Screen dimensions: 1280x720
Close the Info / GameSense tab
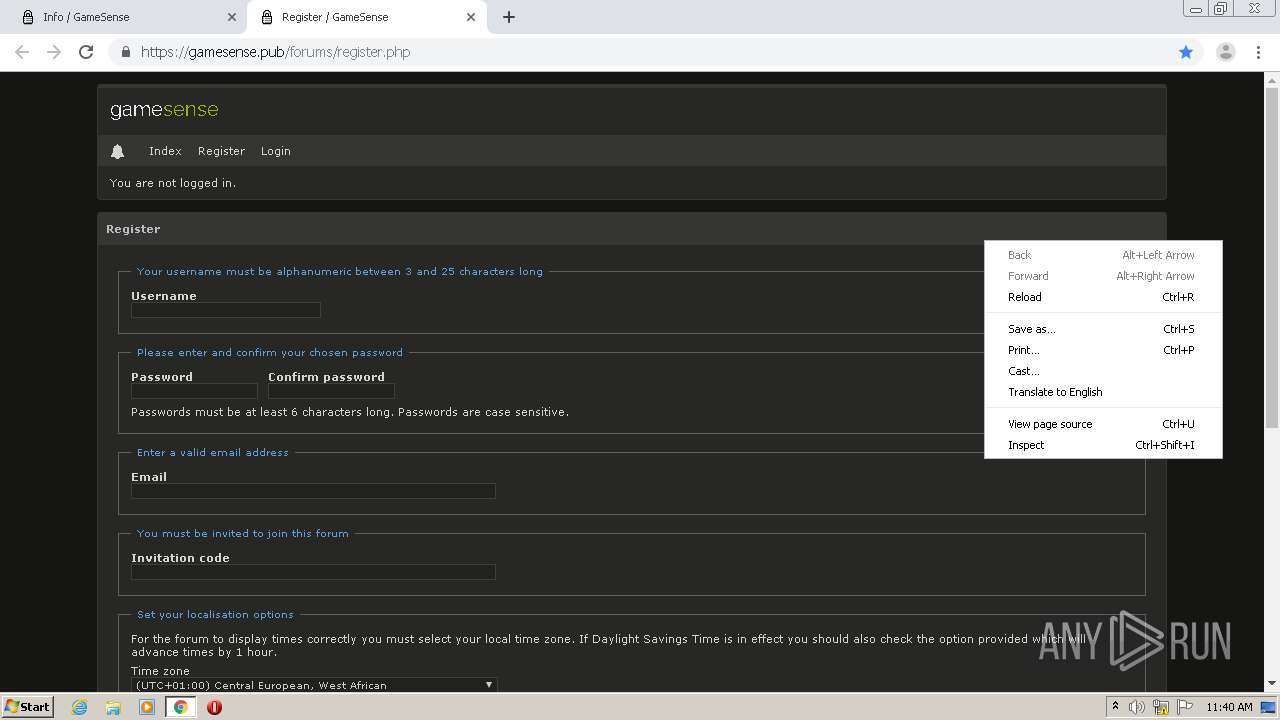tap(232, 17)
